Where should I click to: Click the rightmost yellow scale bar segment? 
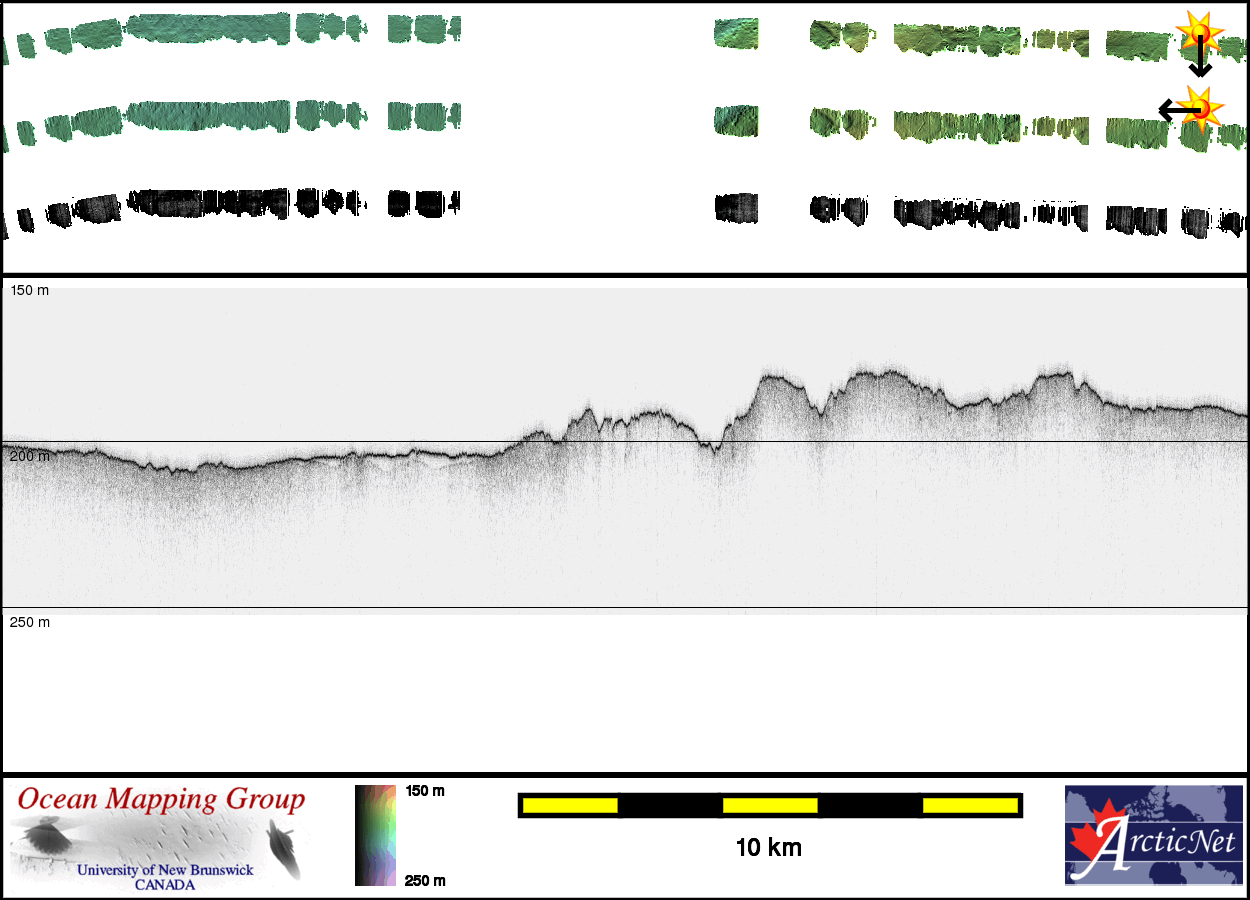pyautogui.click(x=969, y=805)
